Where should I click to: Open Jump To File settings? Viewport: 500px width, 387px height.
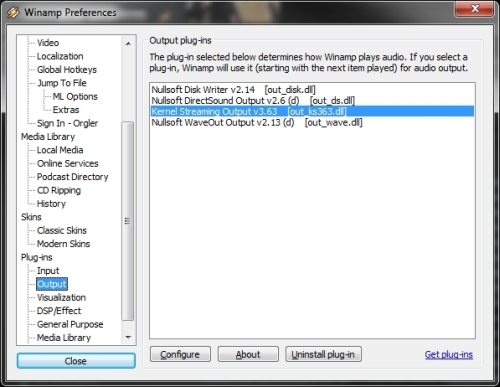click(x=62, y=83)
